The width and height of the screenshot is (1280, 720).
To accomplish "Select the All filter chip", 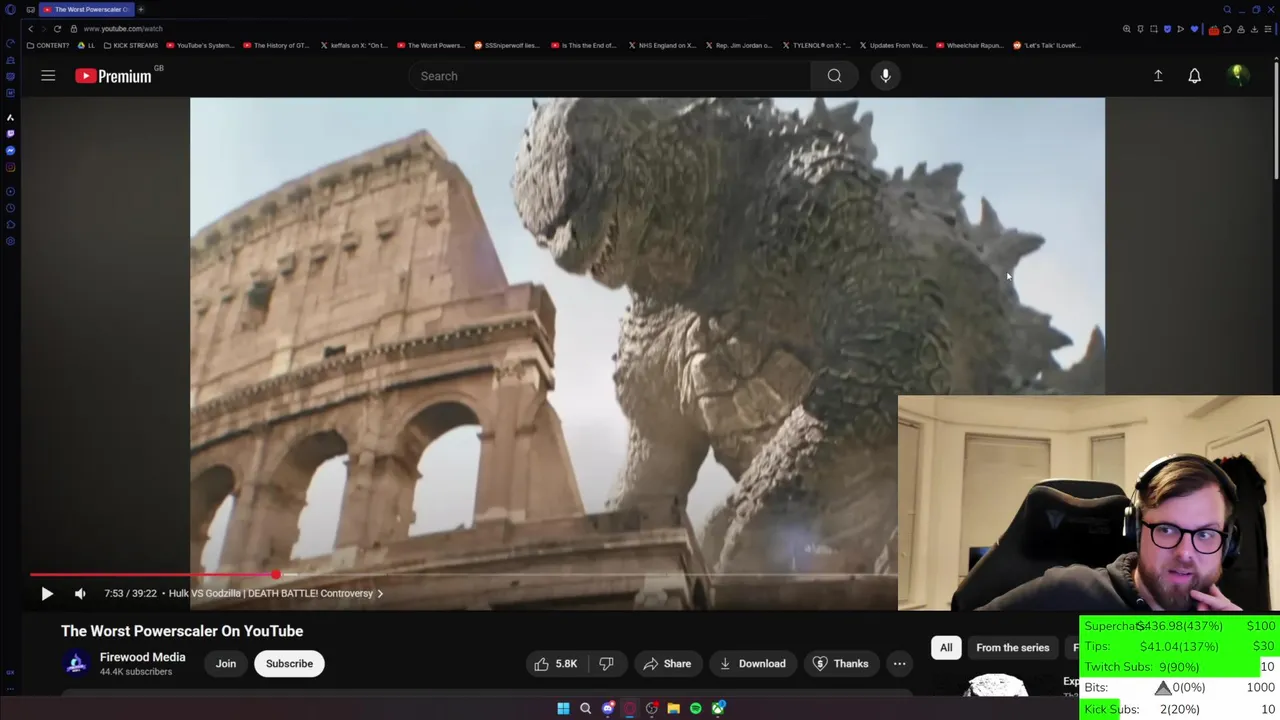I will point(946,648).
